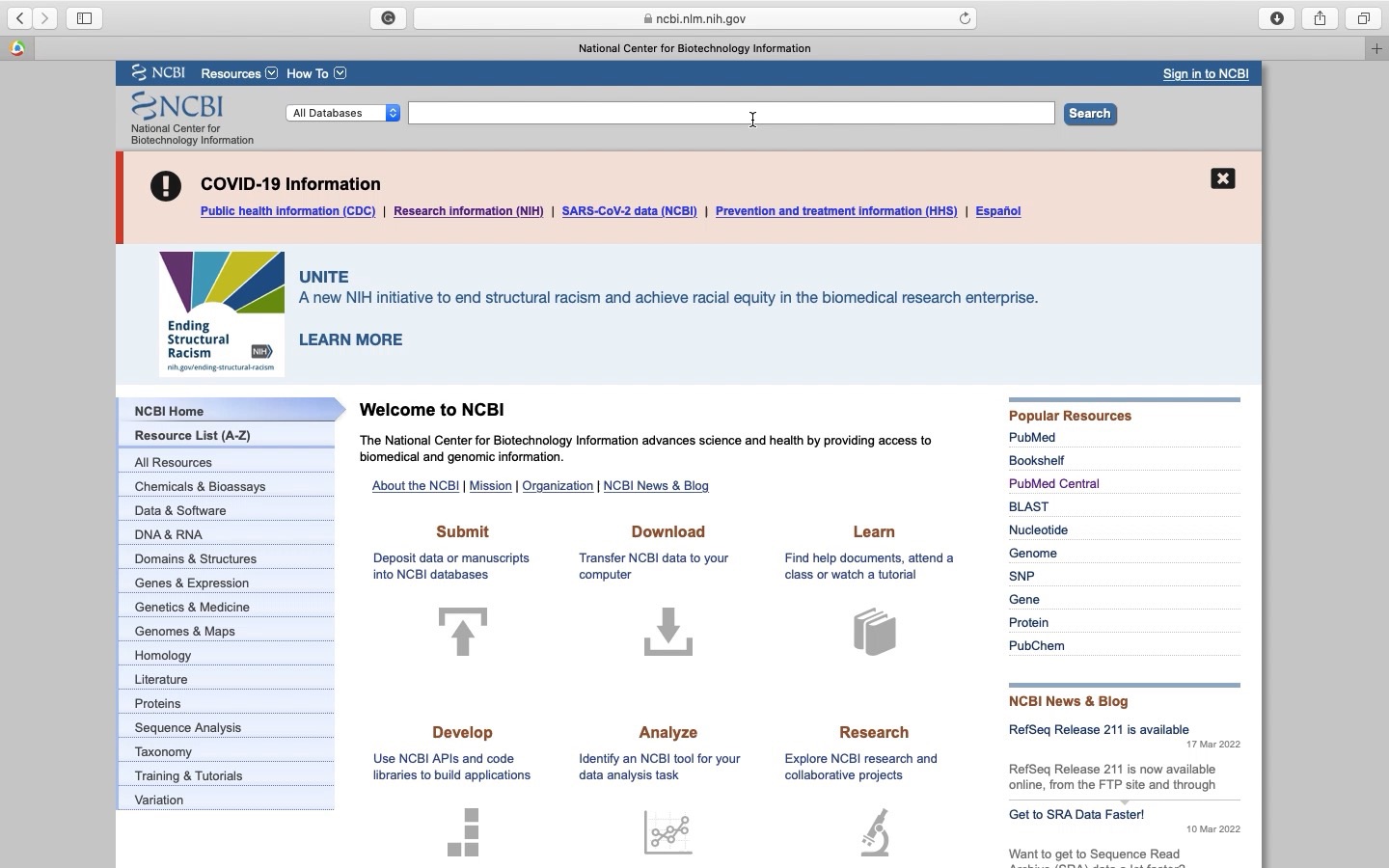This screenshot has width=1389, height=868.
Task: Click the Safari forward arrow
Action: coord(44,18)
